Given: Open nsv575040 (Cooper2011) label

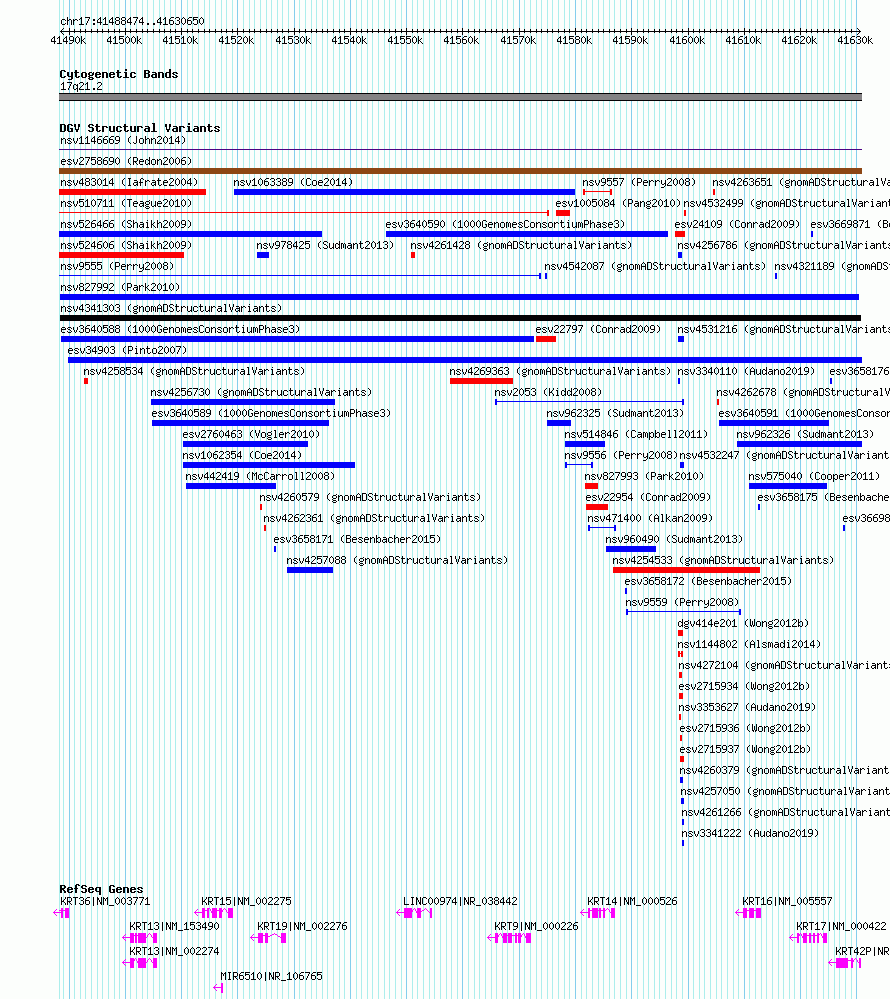Looking at the screenshot, I should [814, 477].
